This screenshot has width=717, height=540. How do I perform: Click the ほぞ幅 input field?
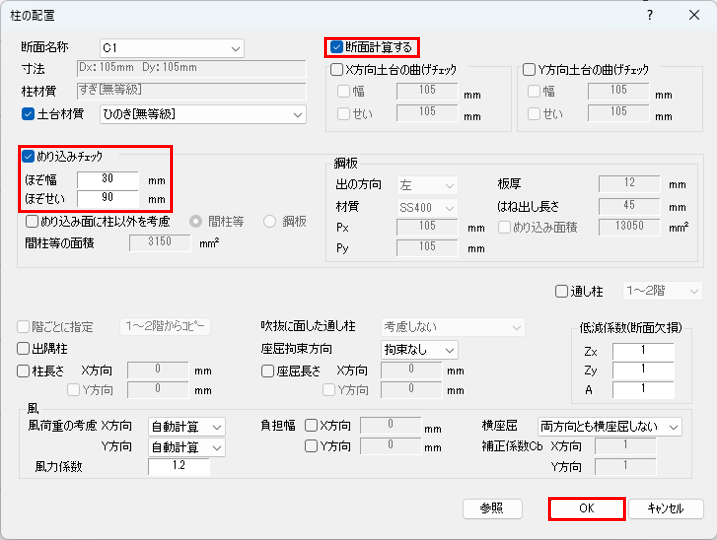tap(108, 180)
